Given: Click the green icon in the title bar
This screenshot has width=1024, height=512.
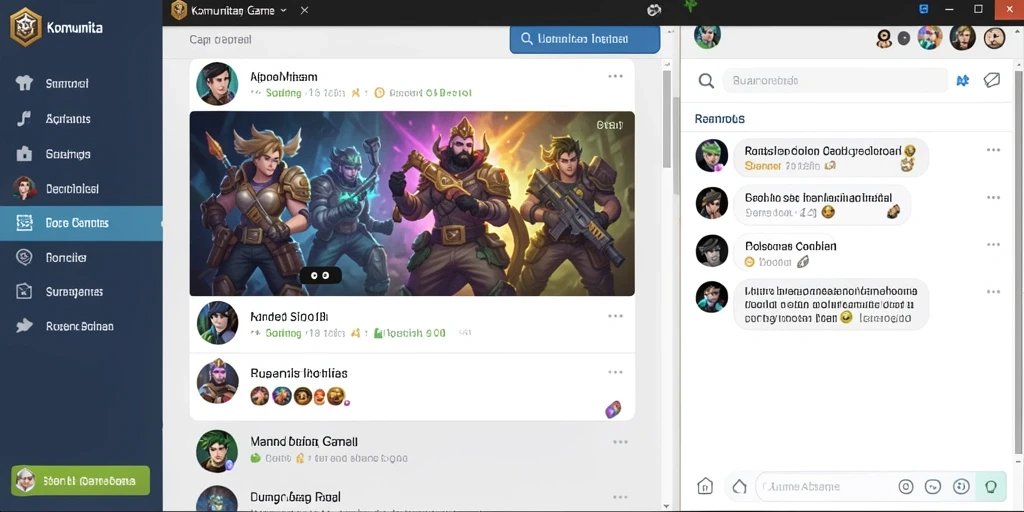Looking at the screenshot, I should (691, 7).
